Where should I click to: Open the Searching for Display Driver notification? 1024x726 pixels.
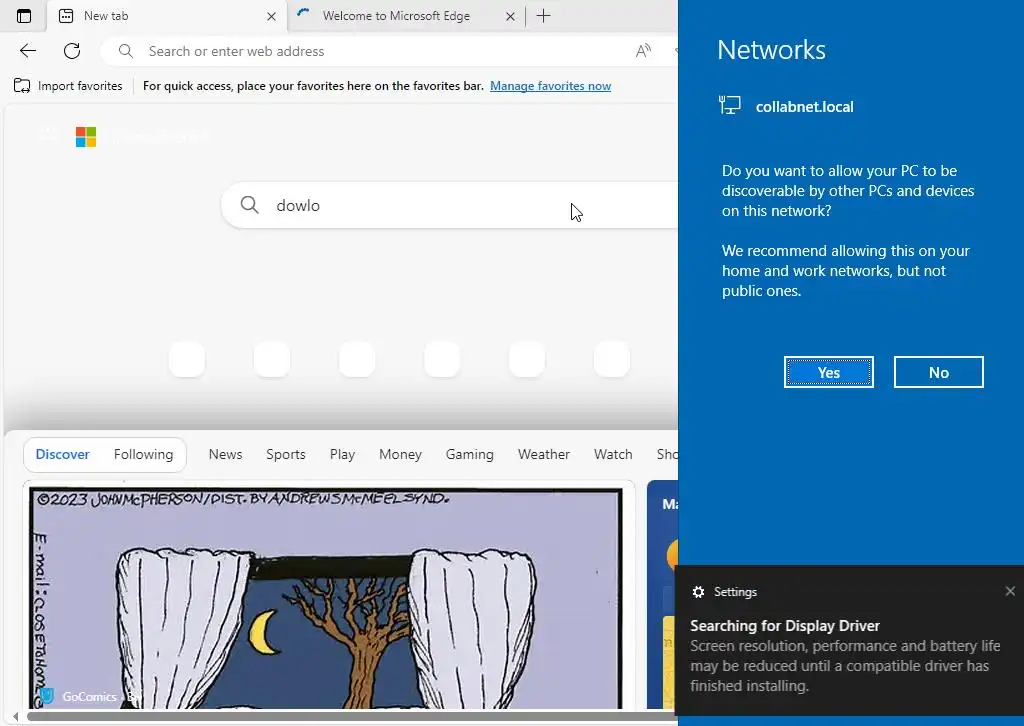tap(849, 640)
